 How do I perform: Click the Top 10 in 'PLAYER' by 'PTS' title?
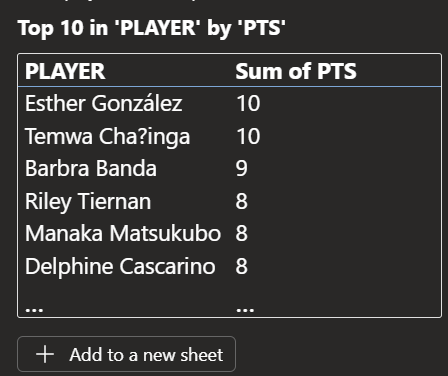pyautogui.click(x=152, y=28)
